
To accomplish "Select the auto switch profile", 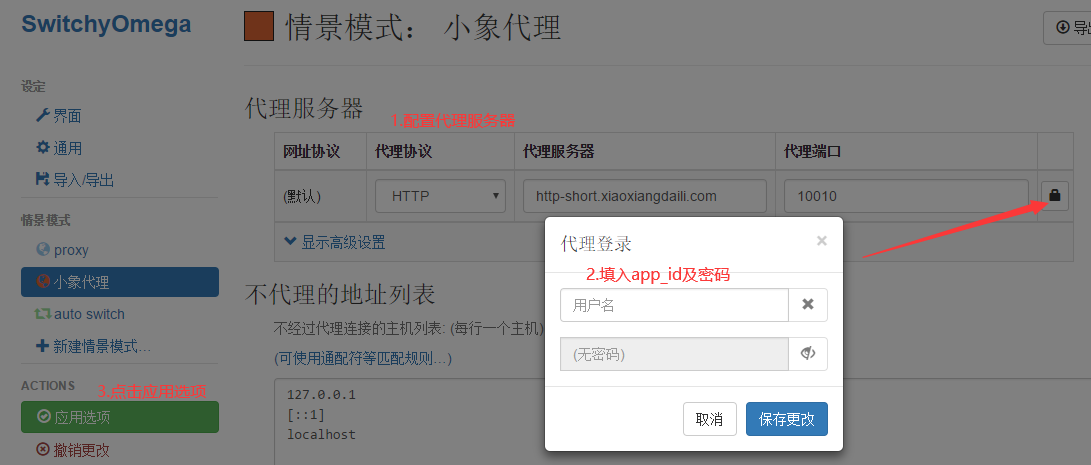I will 88,314.
